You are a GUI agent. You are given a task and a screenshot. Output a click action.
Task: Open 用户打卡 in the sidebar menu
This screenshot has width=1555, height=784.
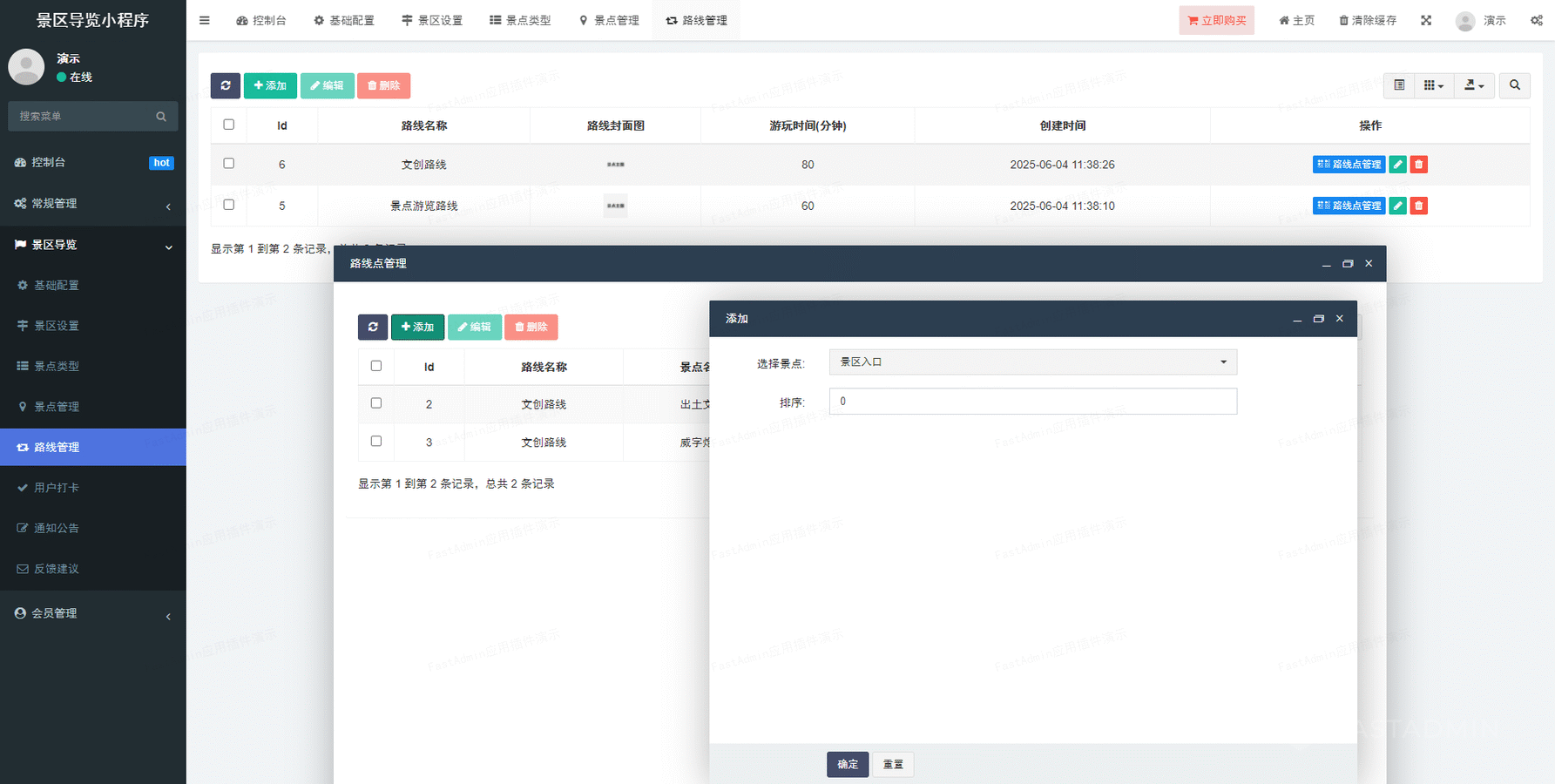pyautogui.click(x=57, y=488)
